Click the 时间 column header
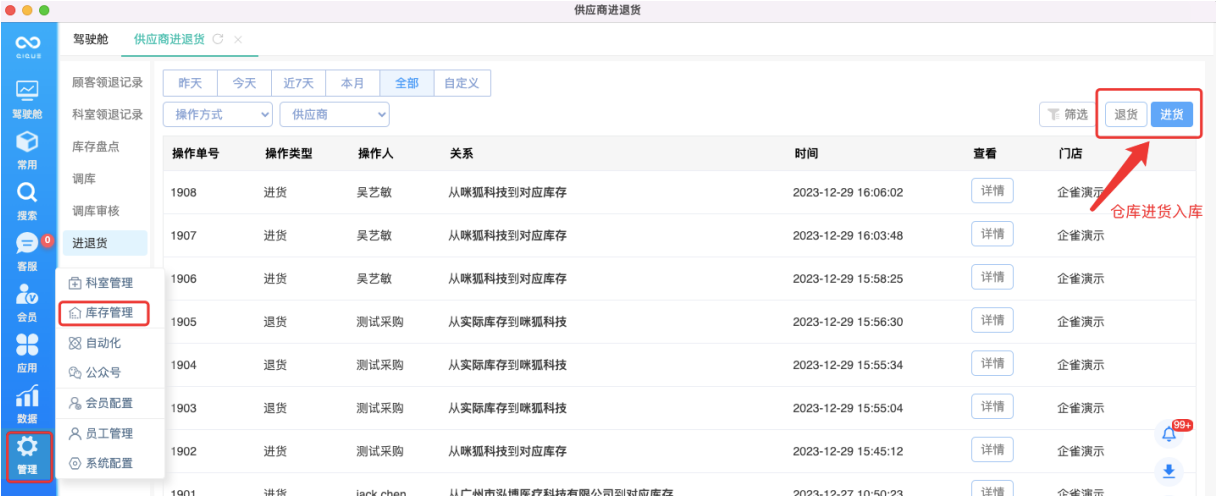 coord(806,154)
